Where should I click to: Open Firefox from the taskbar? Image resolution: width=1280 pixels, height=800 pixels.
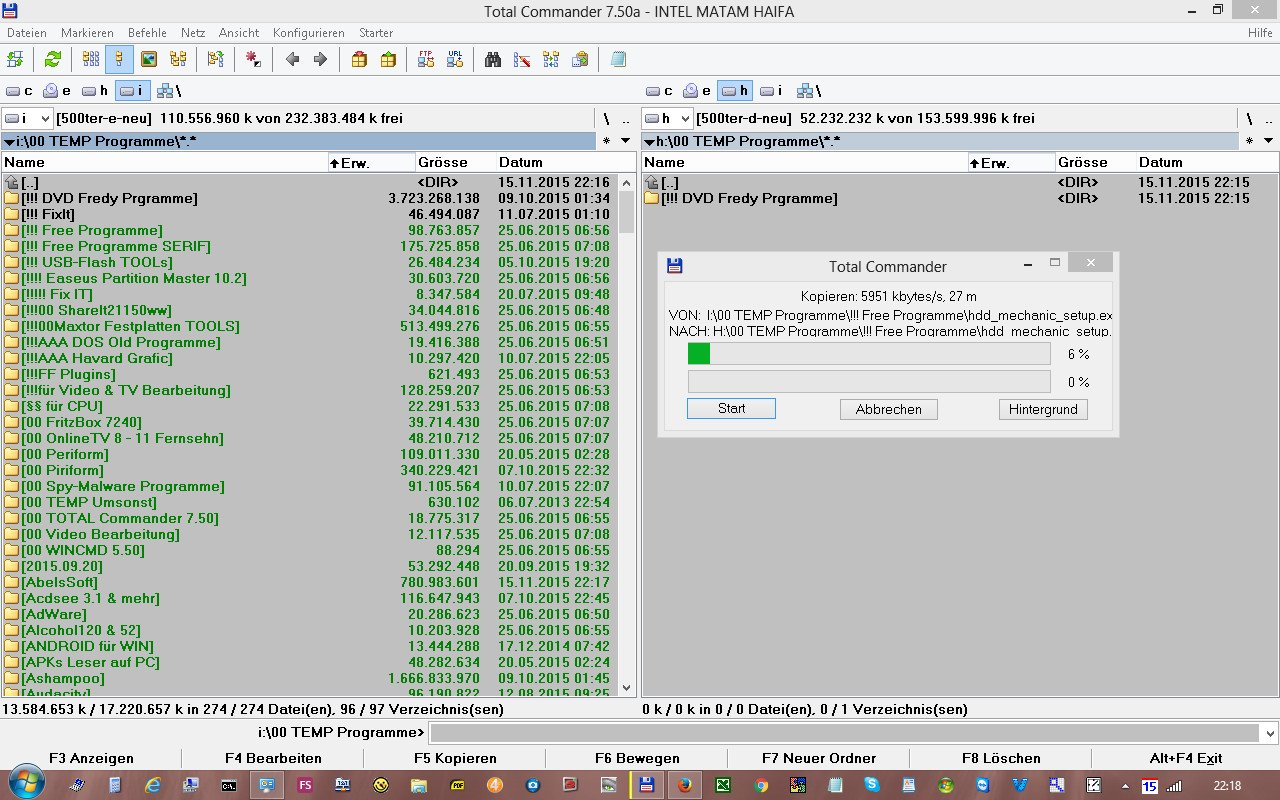(683, 785)
